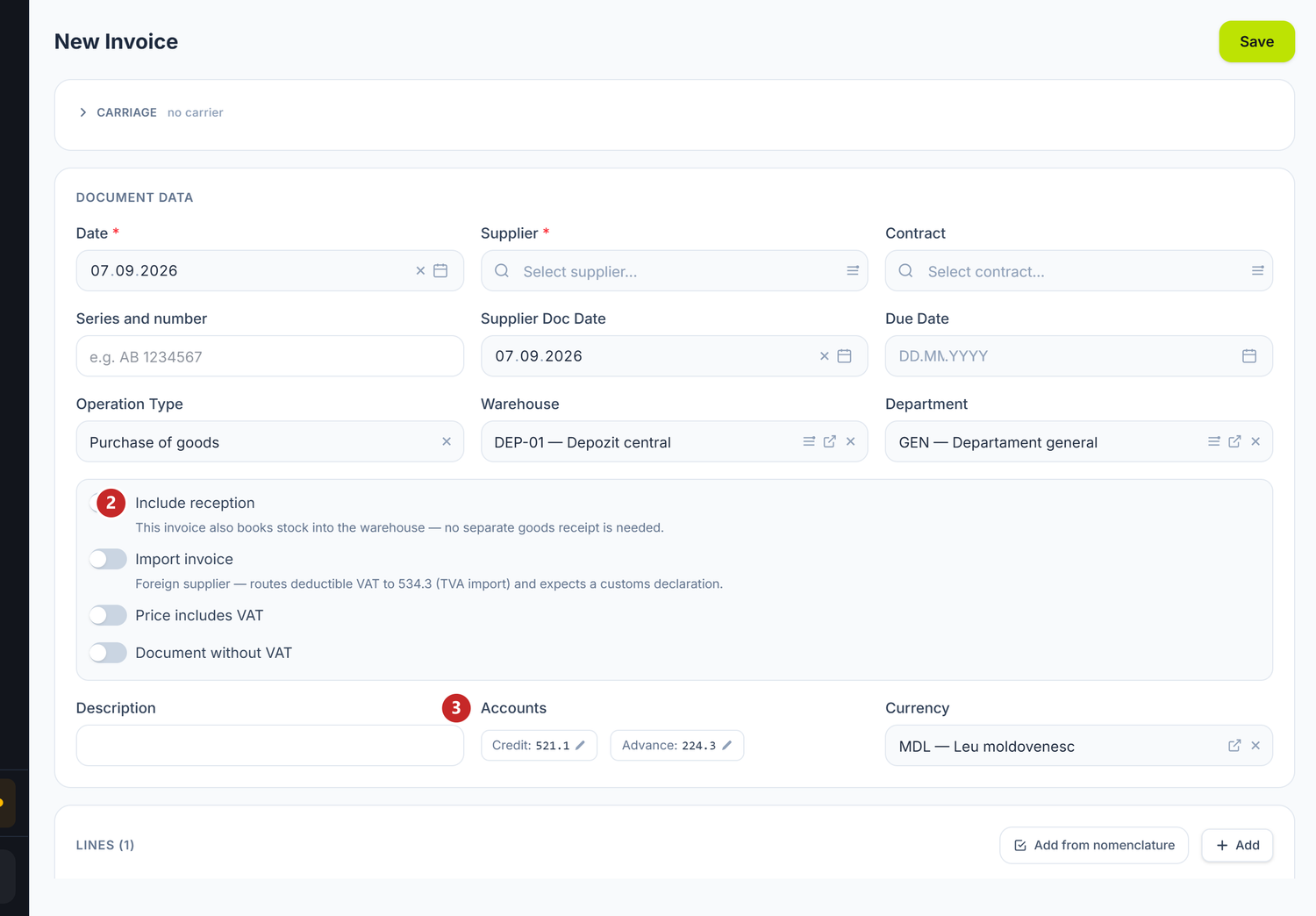Focus the Select supplier search field

674,271
